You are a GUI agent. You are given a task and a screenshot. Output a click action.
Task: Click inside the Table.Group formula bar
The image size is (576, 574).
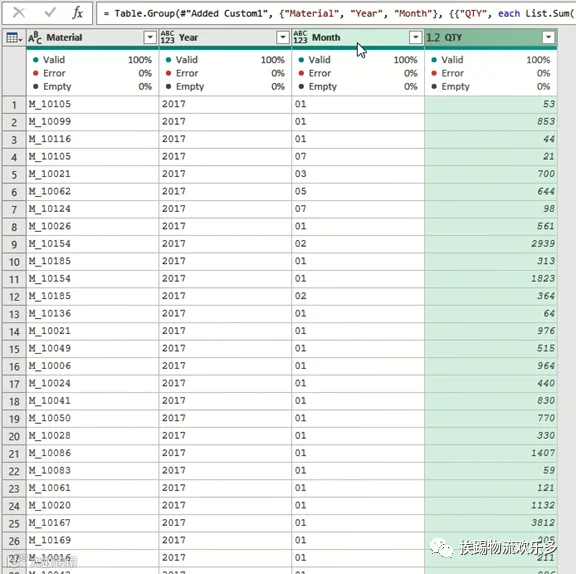pos(336,14)
